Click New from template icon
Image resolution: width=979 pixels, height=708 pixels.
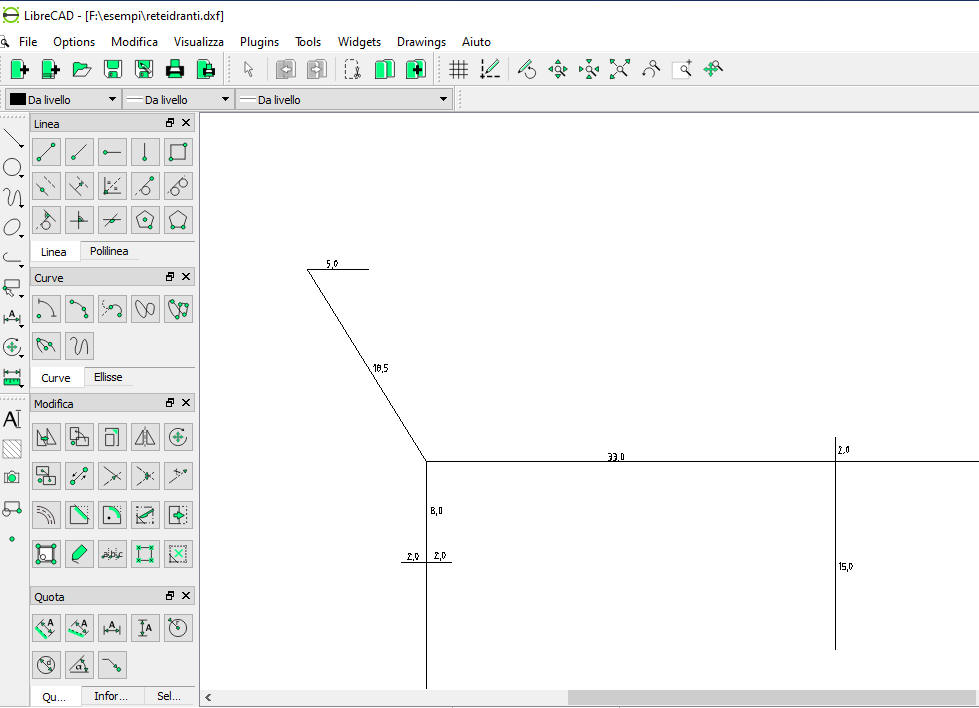pyautogui.click(x=51, y=69)
